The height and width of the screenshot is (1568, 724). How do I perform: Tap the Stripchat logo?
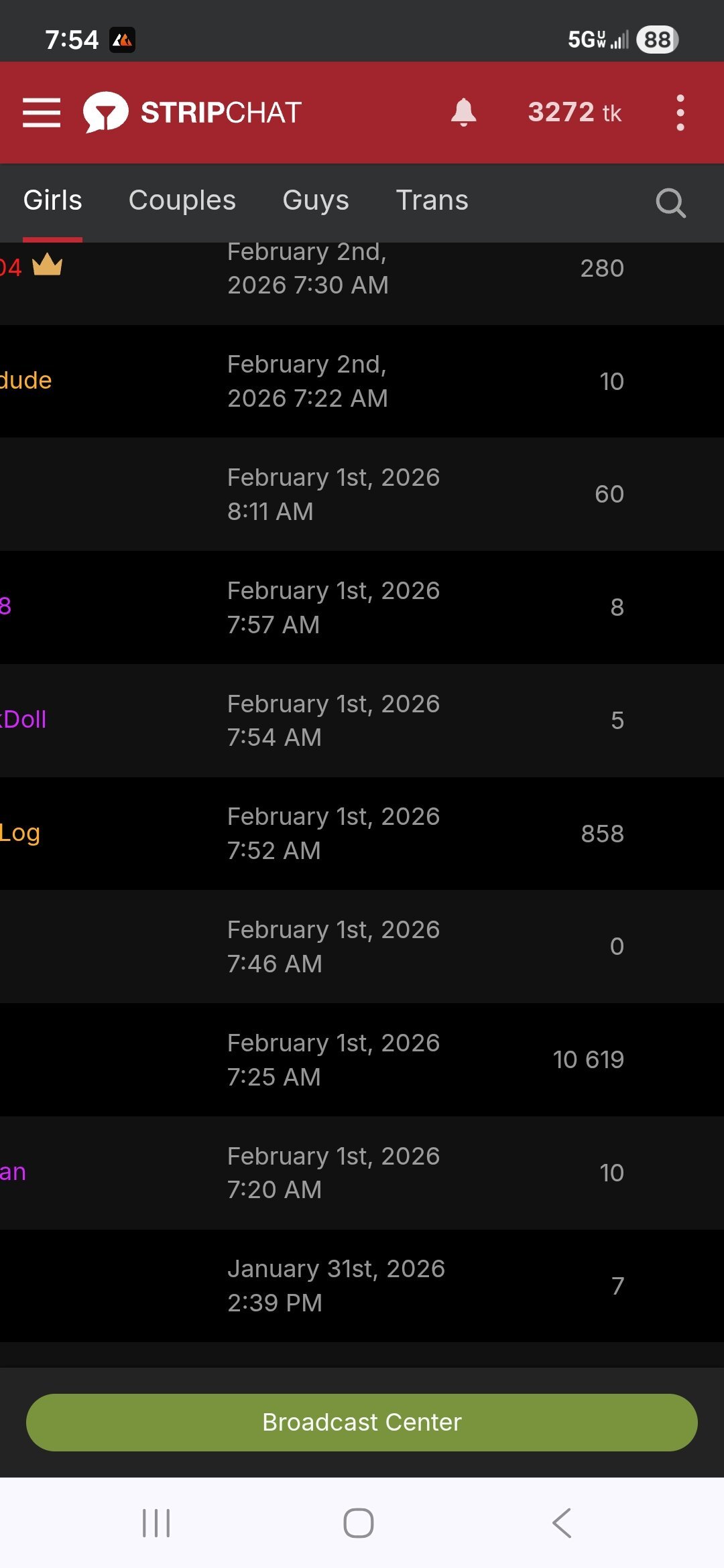pos(193,113)
